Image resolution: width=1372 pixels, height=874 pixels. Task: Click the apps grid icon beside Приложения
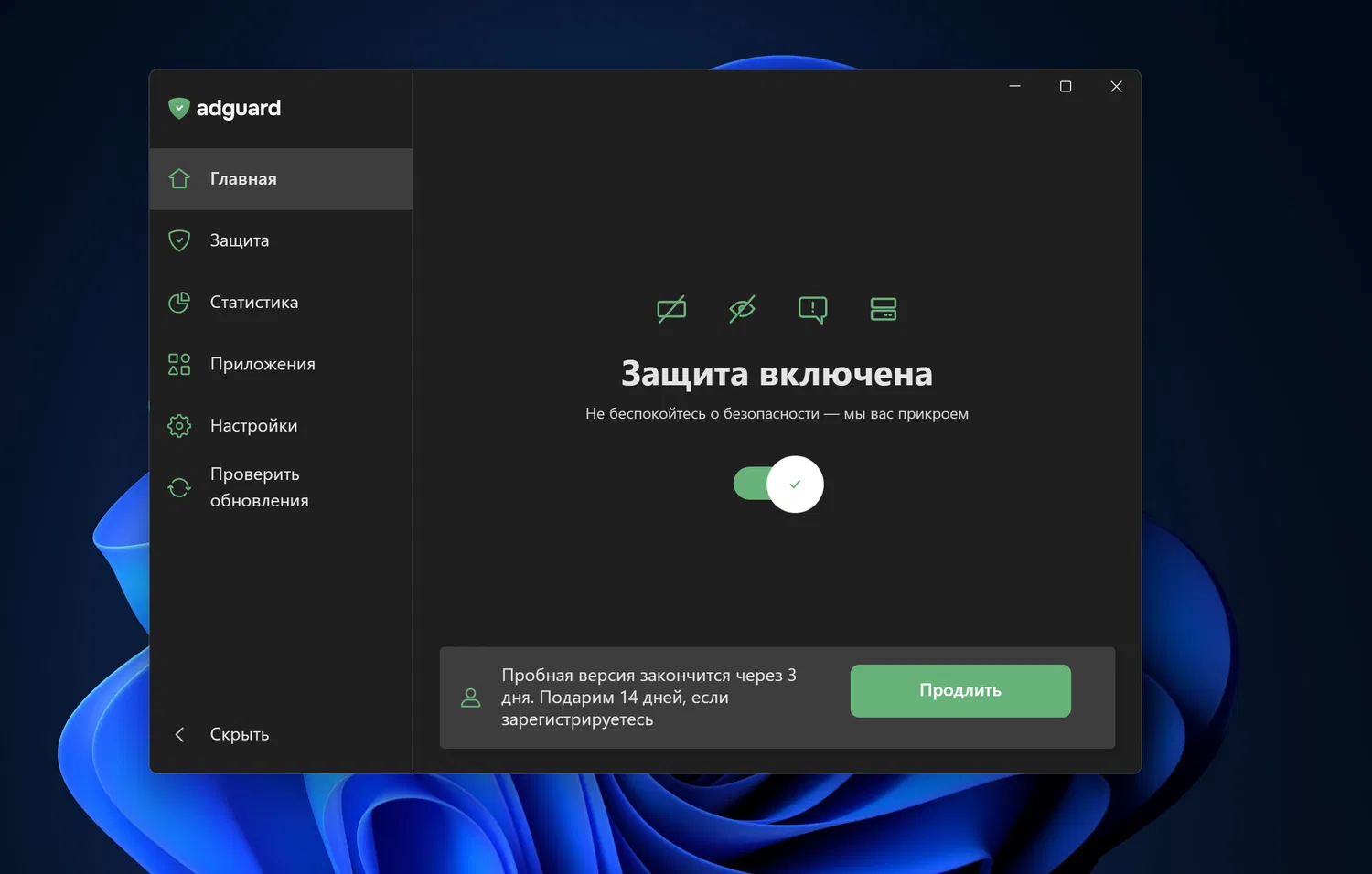(x=179, y=364)
